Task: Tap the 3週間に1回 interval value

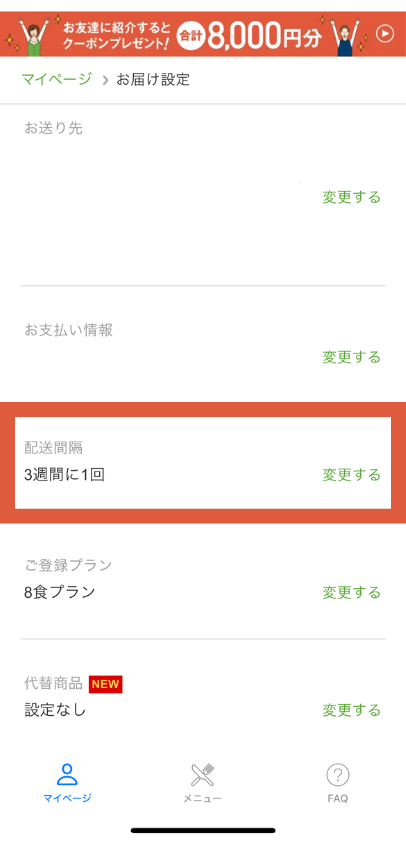Action: tap(64, 475)
